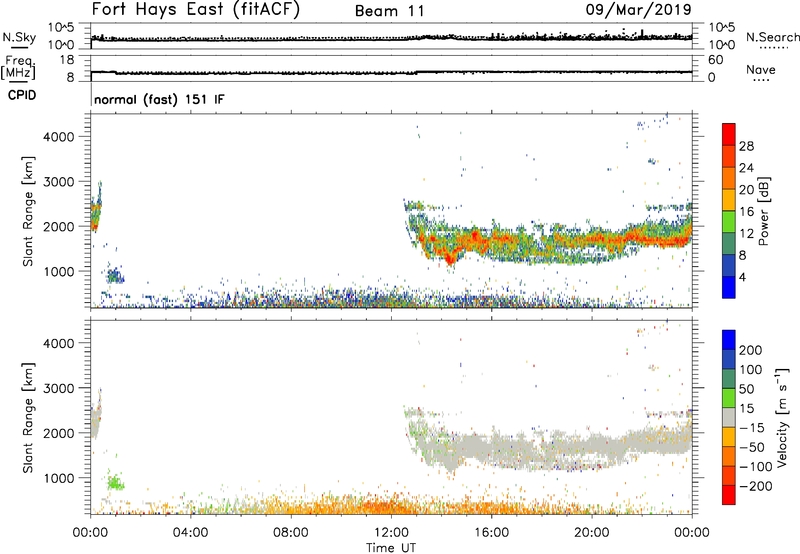Click '4000' tick of the power panel

click(59, 137)
